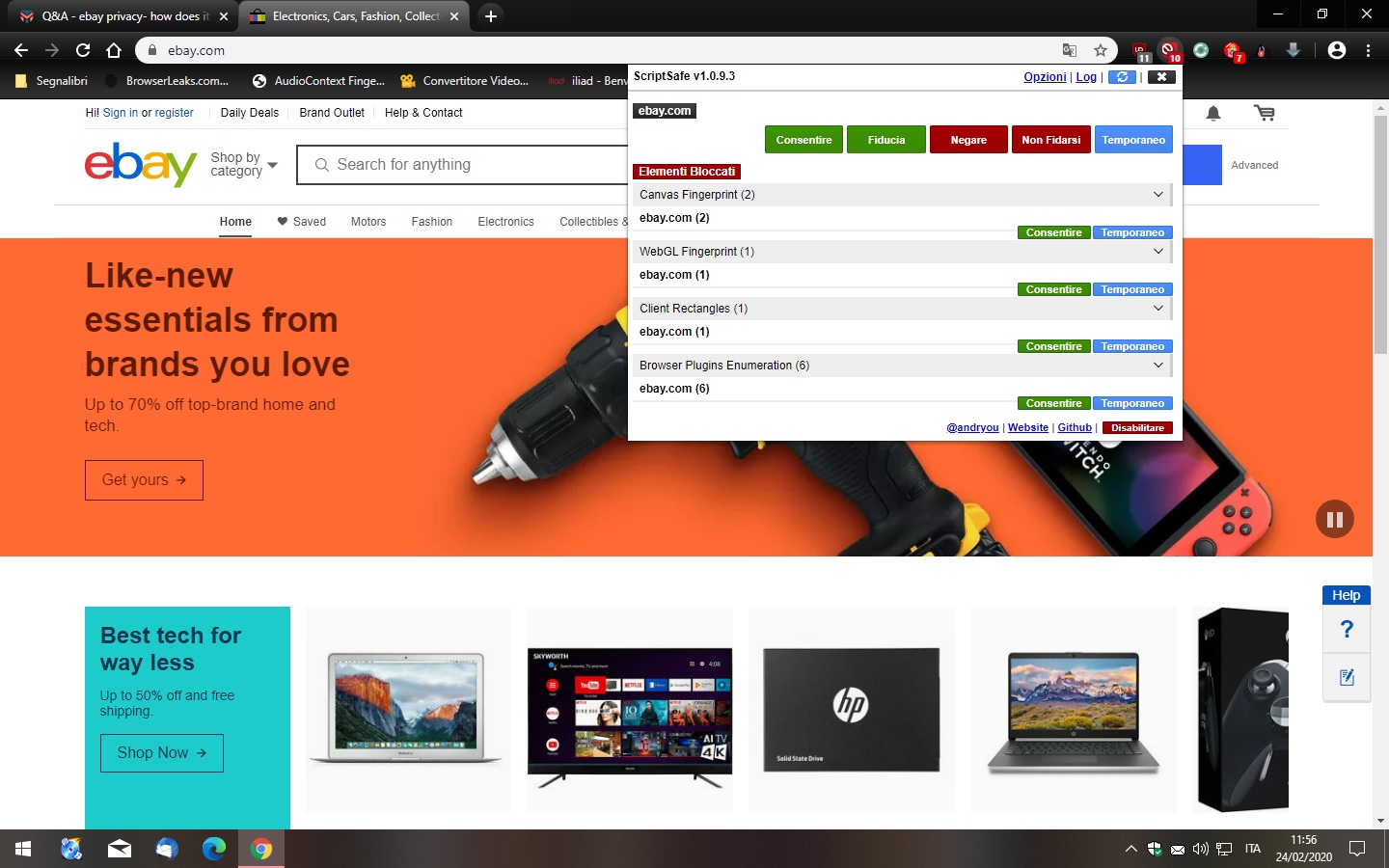Click the eBay search field
The height and width of the screenshot is (868, 1389).
(x=463, y=165)
